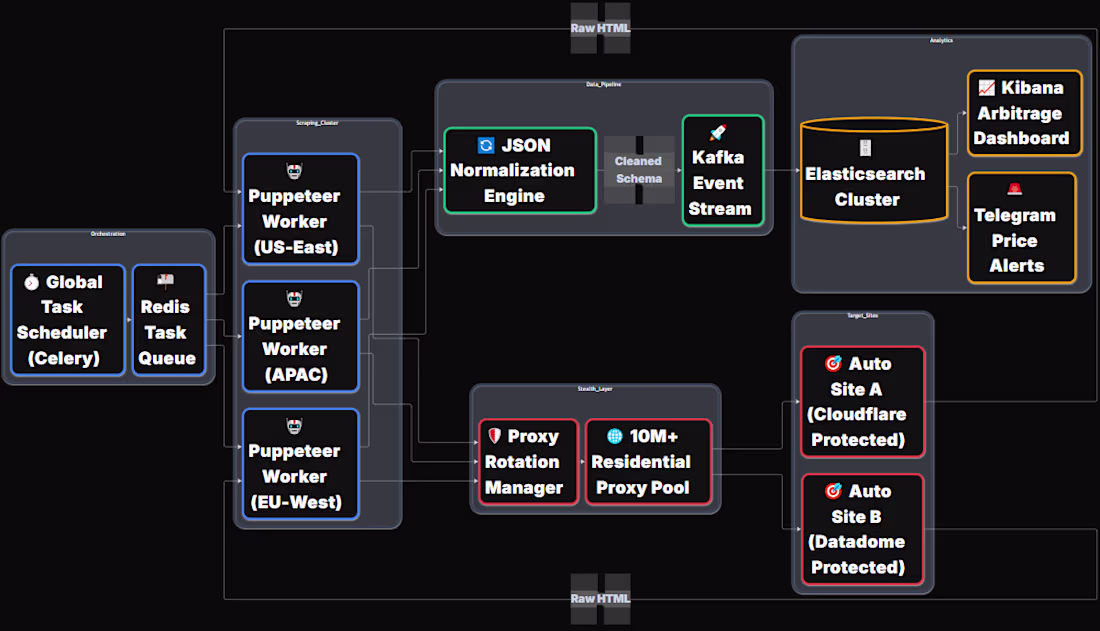Select the 'Price Alerts' text in Telegram node
Viewport: 1100px width, 631px height.
pyautogui.click(x=1016, y=253)
